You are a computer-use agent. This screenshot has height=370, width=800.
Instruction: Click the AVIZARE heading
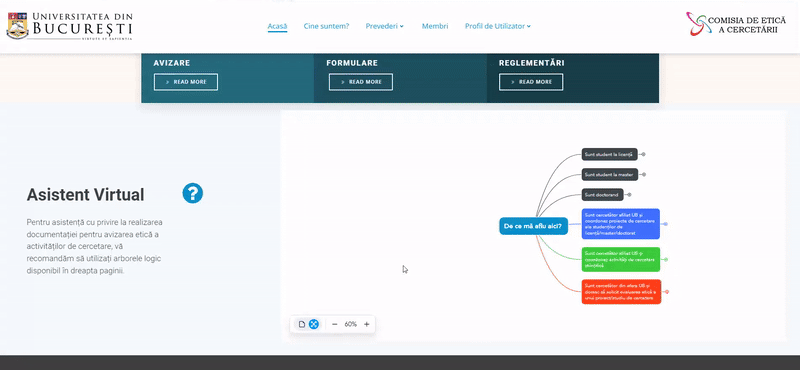point(172,63)
